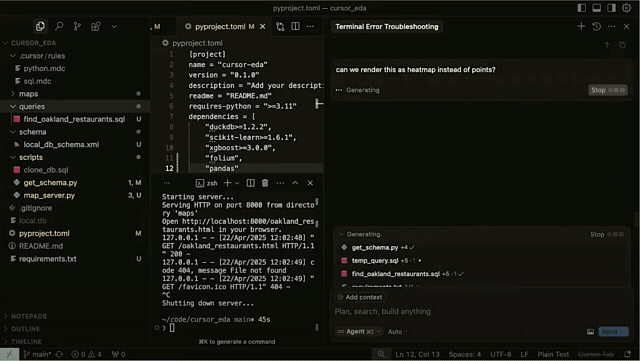Open sql.mdc file

pyautogui.click(x=37, y=81)
